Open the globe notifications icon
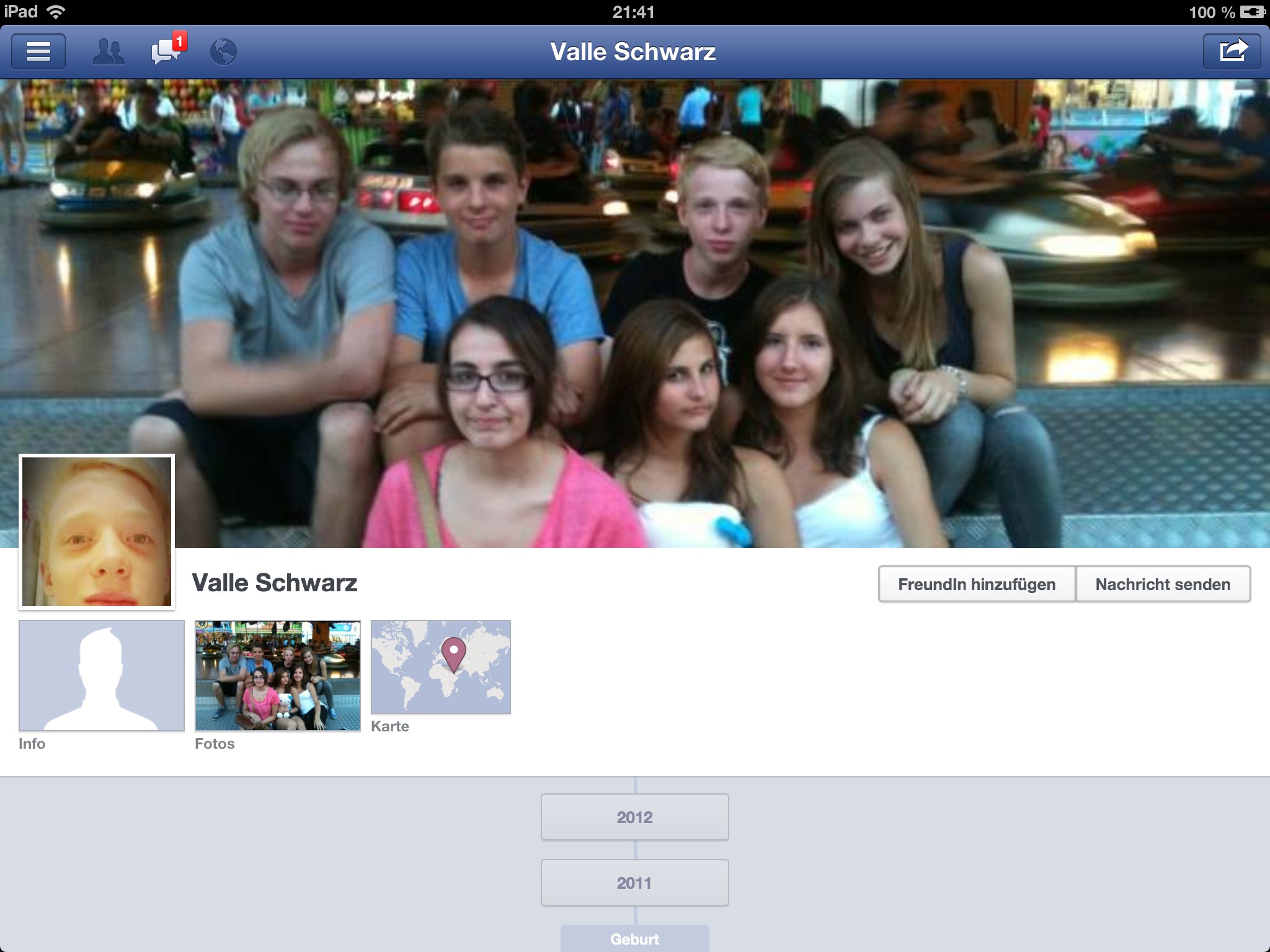 pos(223,51)
